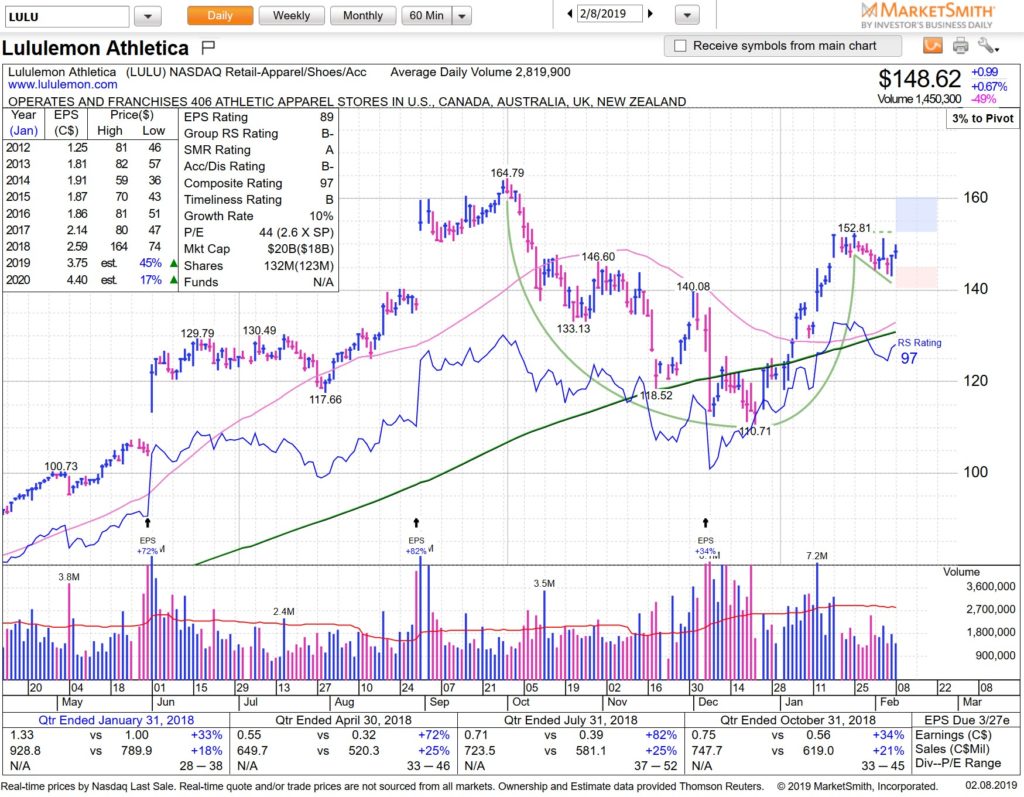Click the 3% to Pivot box
The image size is (1024, 797).
coord(982,118)
